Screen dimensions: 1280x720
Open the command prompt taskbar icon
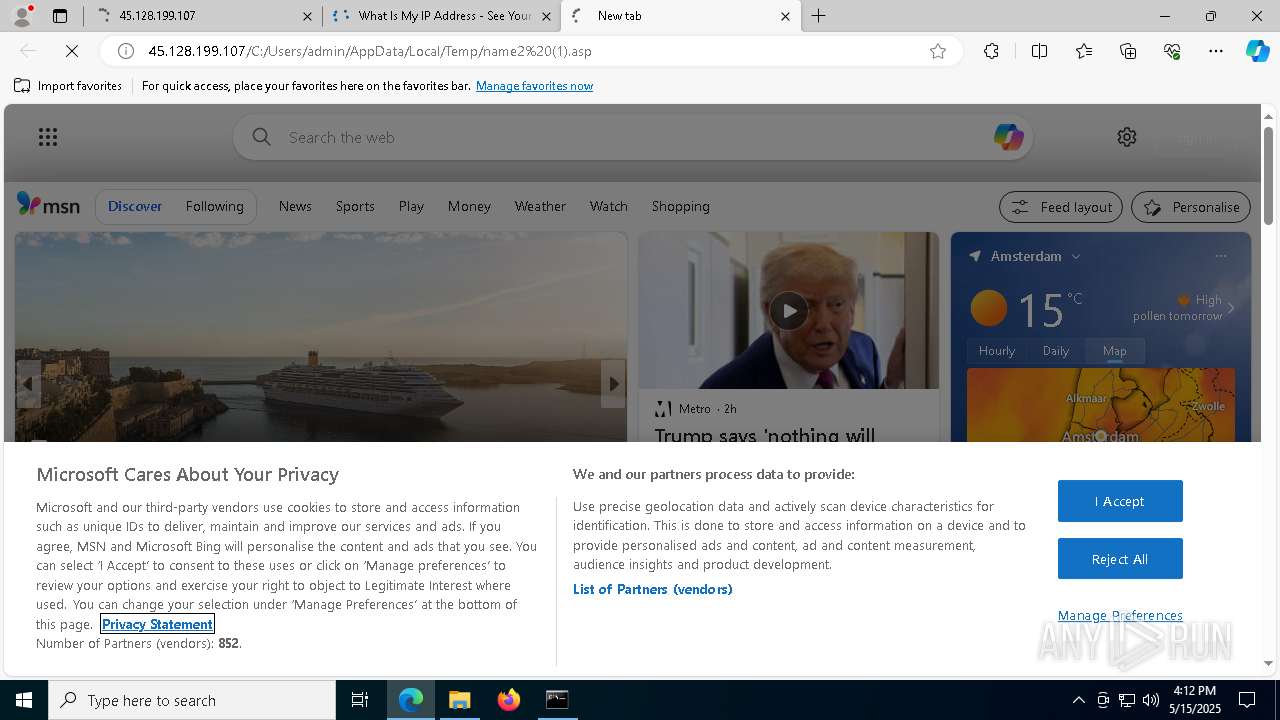[557, 700]
